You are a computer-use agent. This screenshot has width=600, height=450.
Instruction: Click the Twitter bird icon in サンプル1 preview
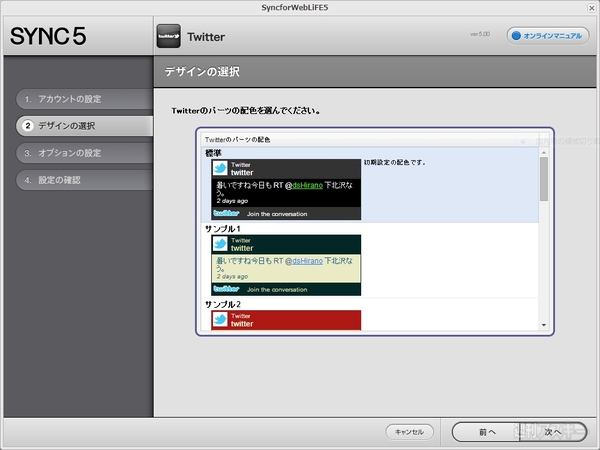click(220, 244)
